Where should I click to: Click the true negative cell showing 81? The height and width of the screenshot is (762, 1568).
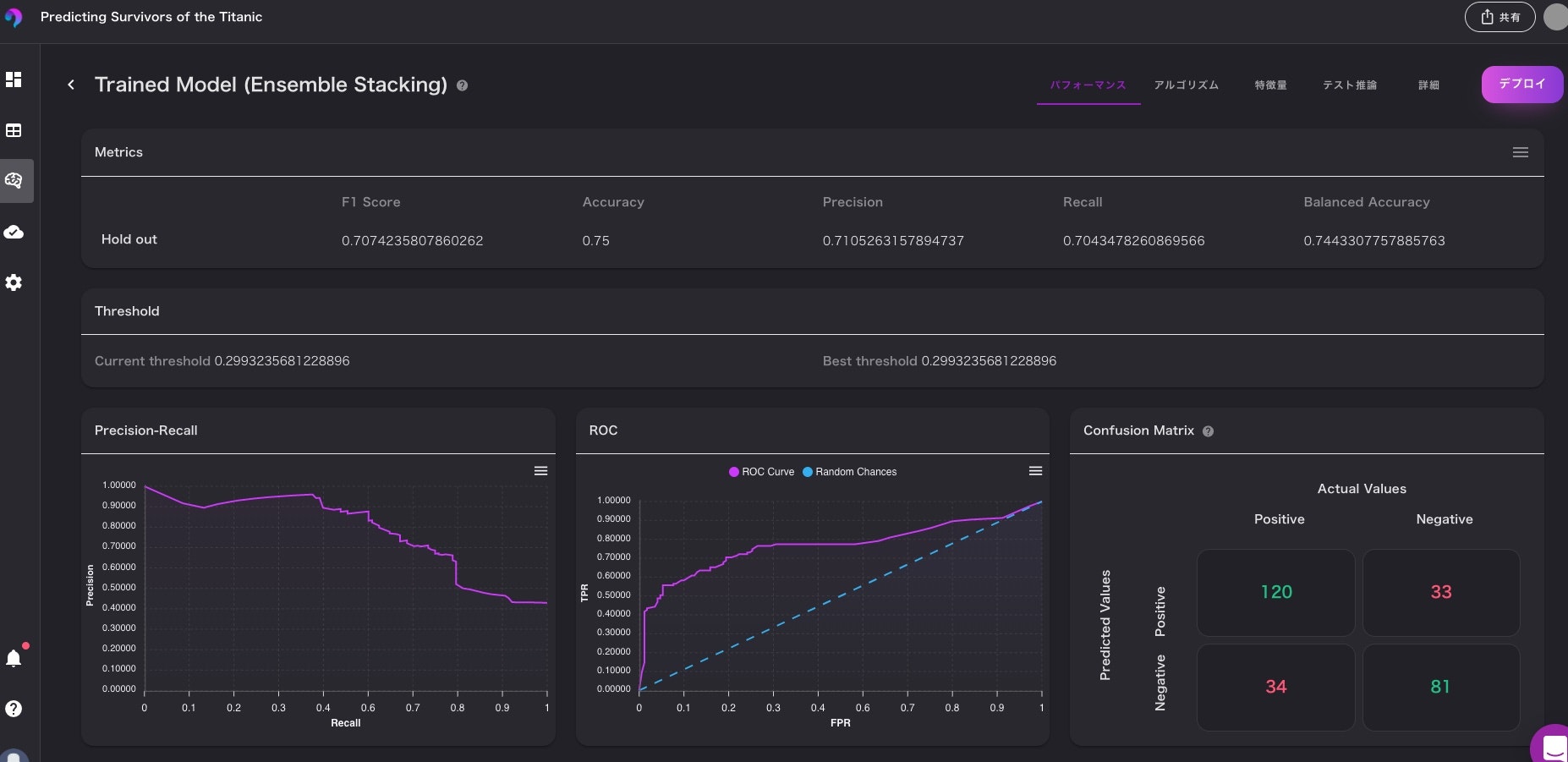(1441, 687)
